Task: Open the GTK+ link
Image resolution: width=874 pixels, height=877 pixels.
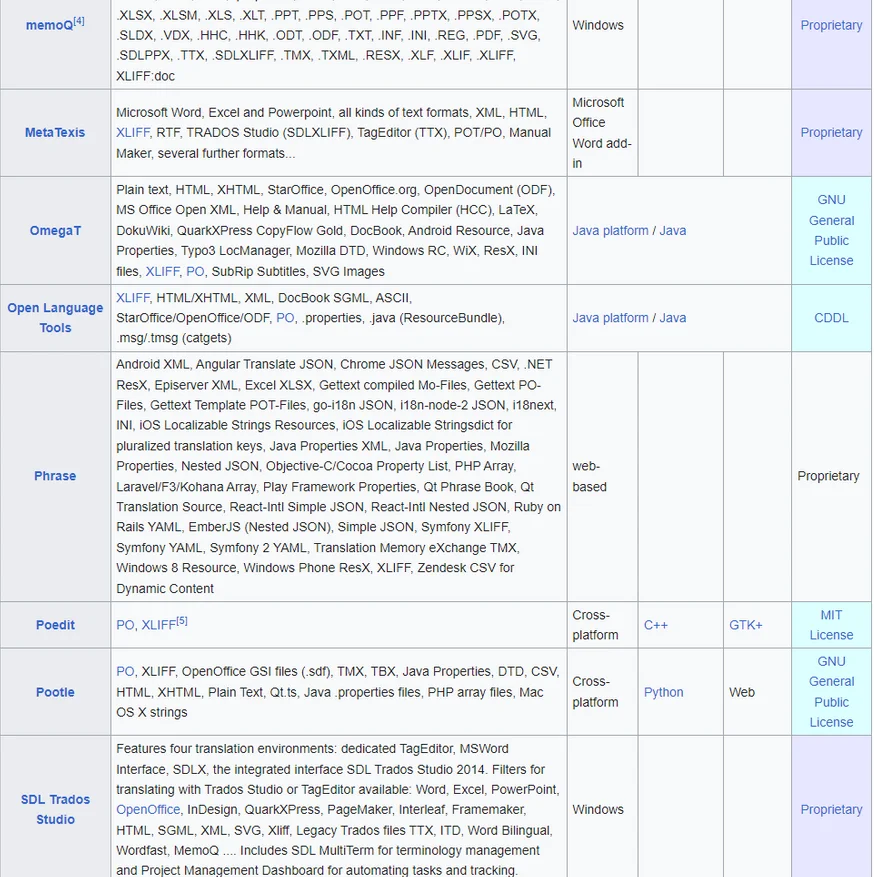Action: [745, 625]
